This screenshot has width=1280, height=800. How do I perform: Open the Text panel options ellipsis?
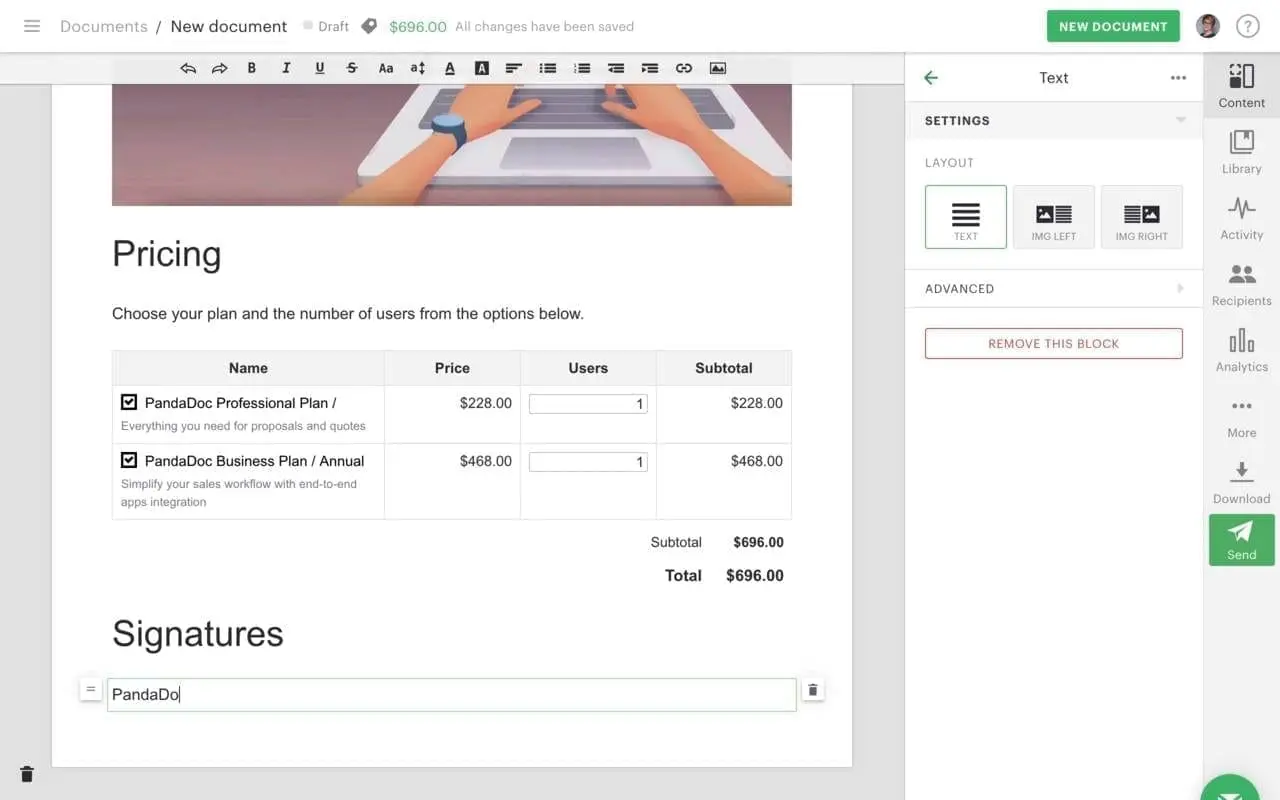pyautogui.click(x=1178, y=78)
